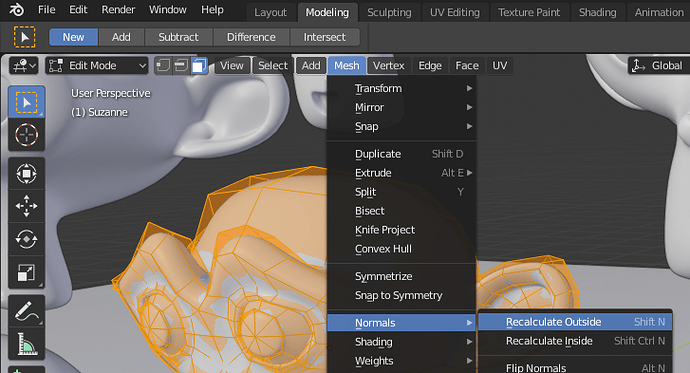This screenshot has height=373, width=690.
Task: Expand the Shading submenu
Action: coord(402,342)
